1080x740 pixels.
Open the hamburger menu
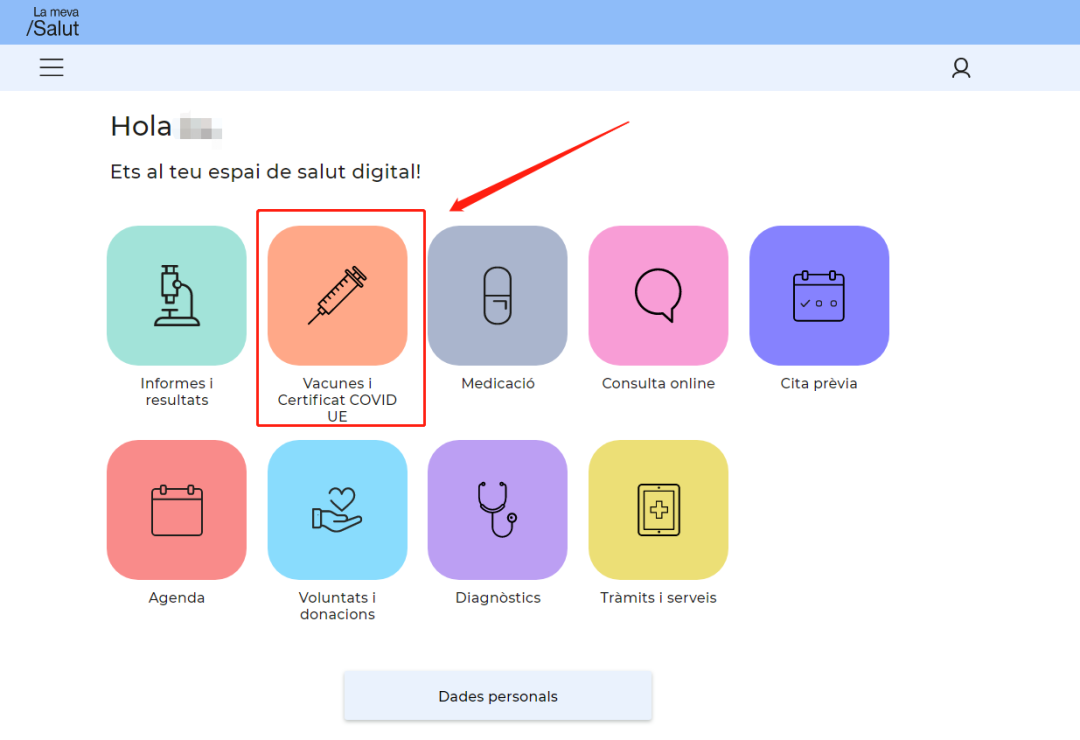pyautogui.click(x=52, y=68)
